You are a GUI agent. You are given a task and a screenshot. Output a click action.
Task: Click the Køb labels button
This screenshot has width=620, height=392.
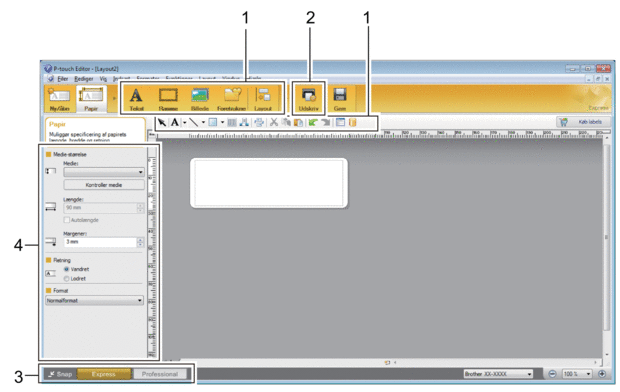(x=583, y=122)
